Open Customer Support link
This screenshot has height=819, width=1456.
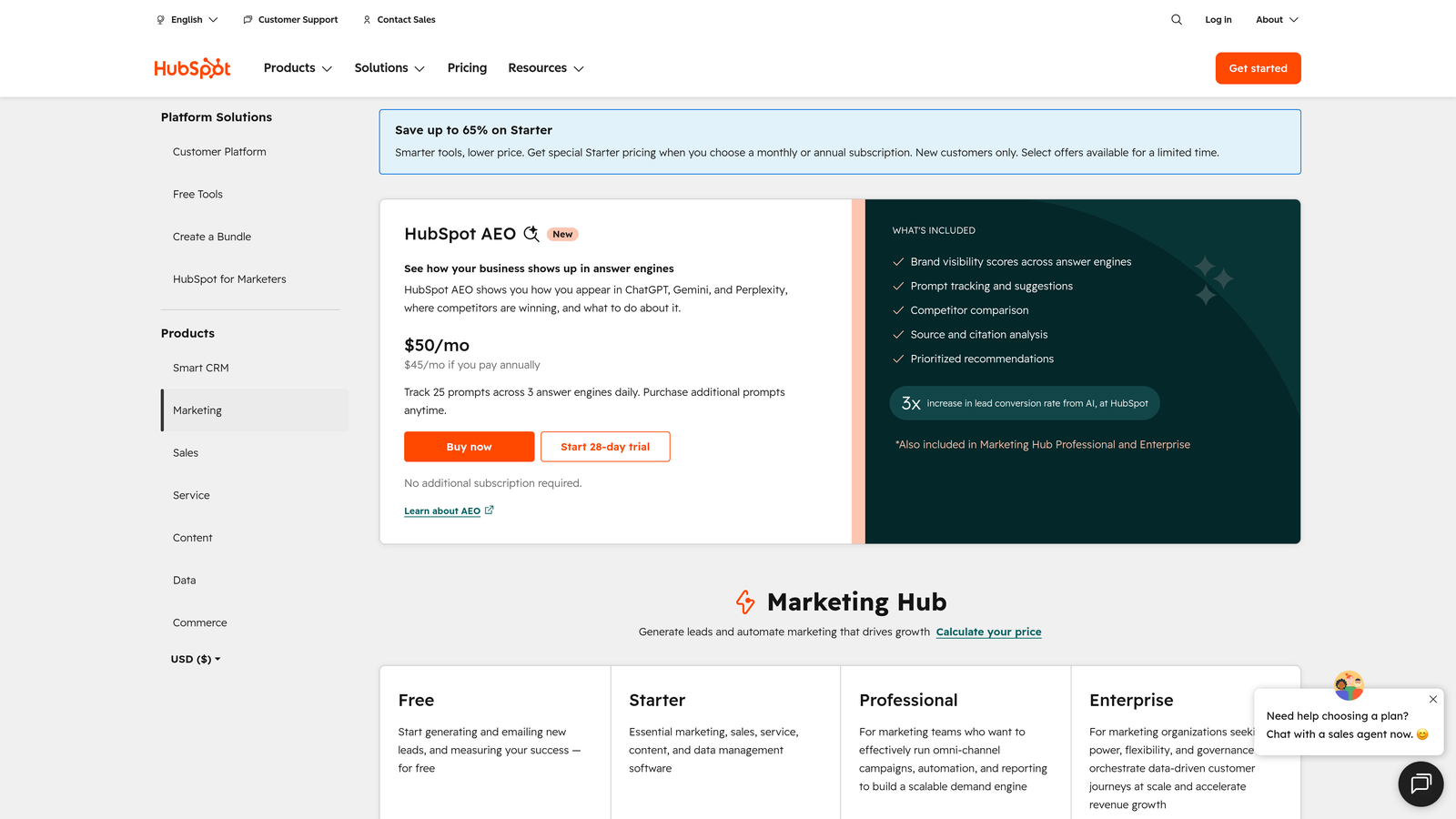point(290,19)
